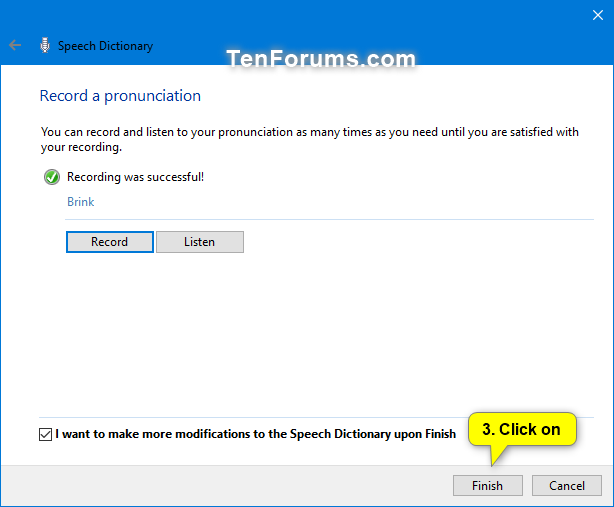Click the Cancel button
The image size is (614, 507).
coord(567,485)
